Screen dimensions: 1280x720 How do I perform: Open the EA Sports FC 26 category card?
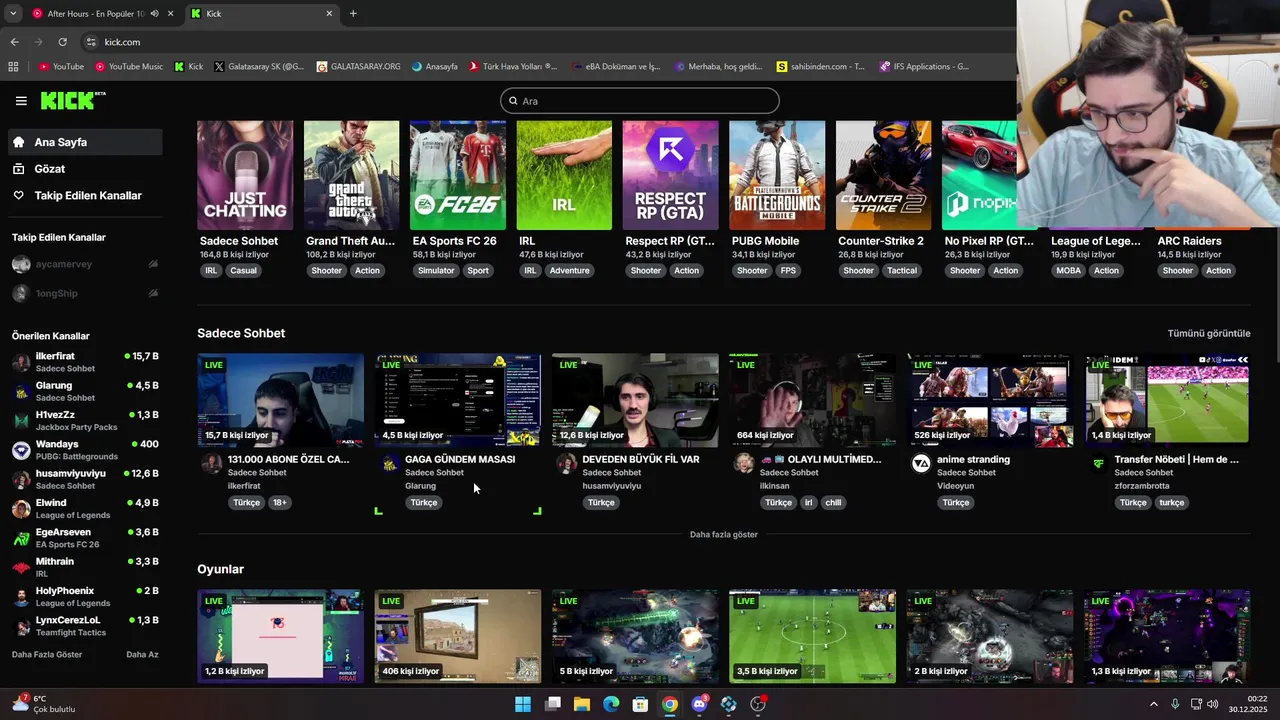458,175
